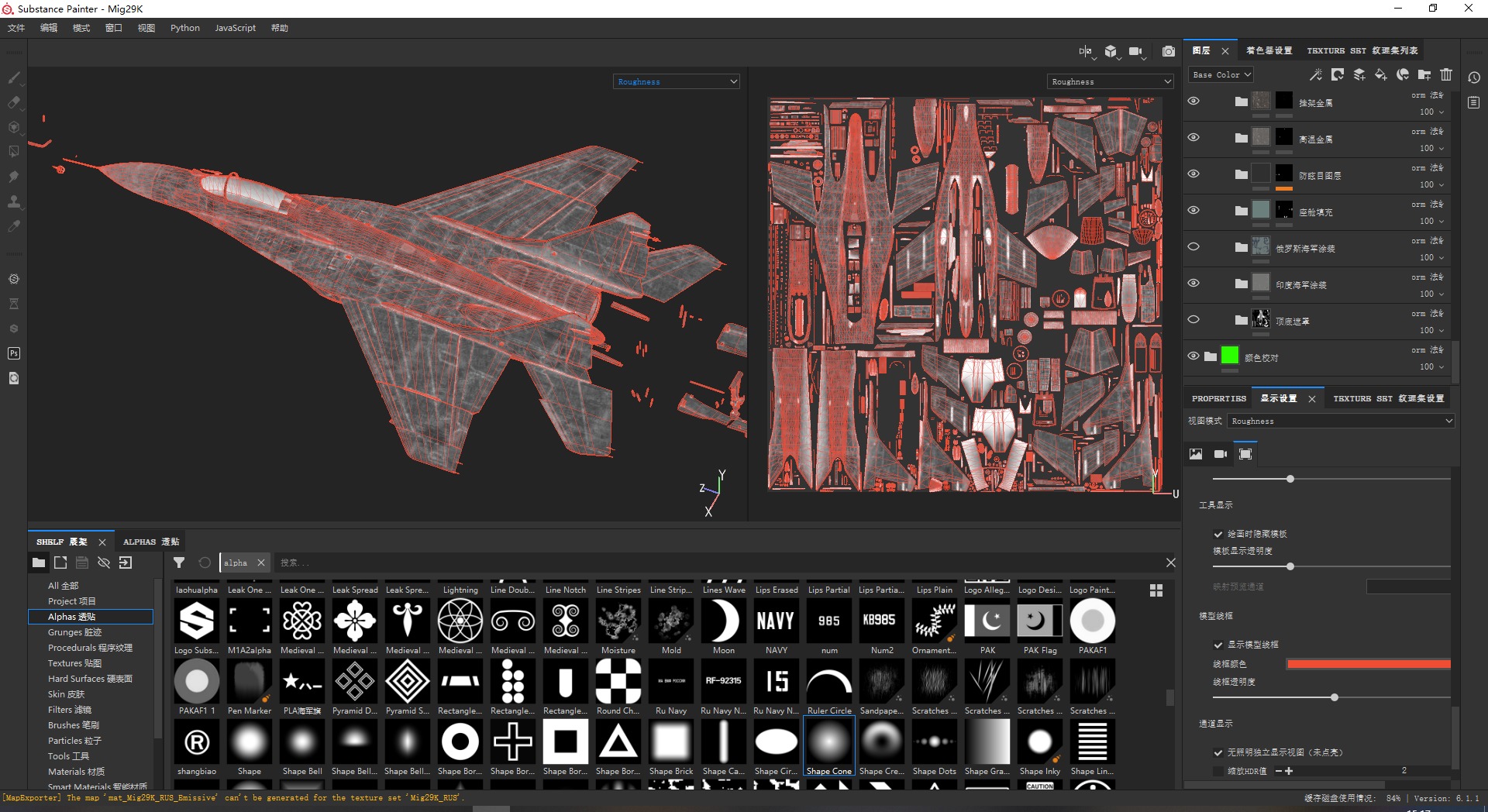Close the shelf search bar
Image resolution: width=1488 pixels, height=812 pixels.
pyautogui.click(x=1171, y=563)
